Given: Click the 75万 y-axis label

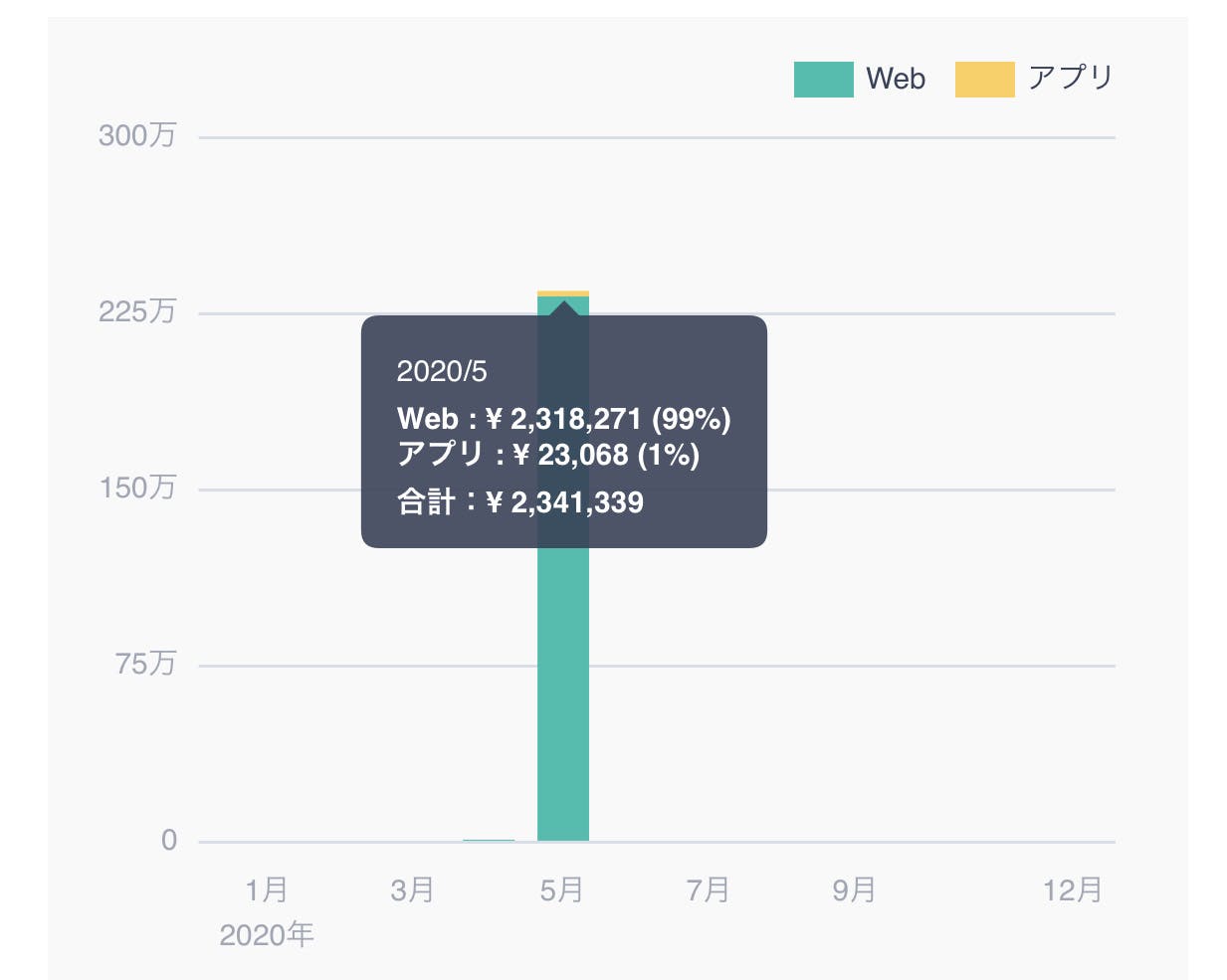Looking at the screenshot, I should 145,664.
